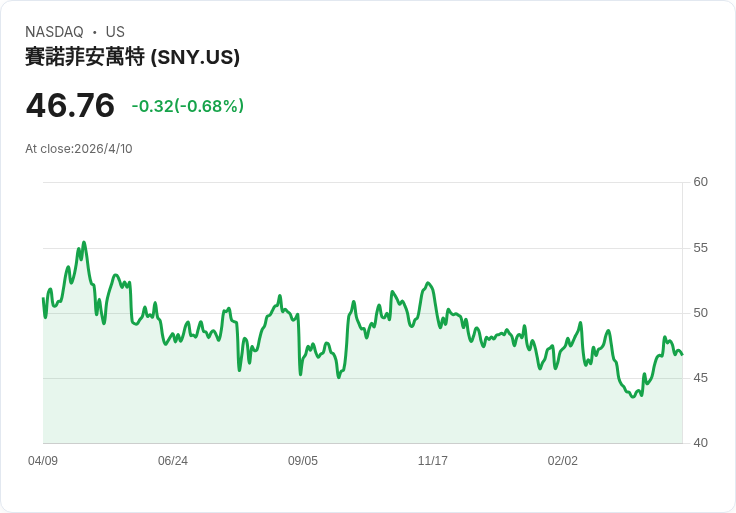Click the -0.32(-0.68%) price change
This screenshot has width=736, height=513.
(188, 106)
